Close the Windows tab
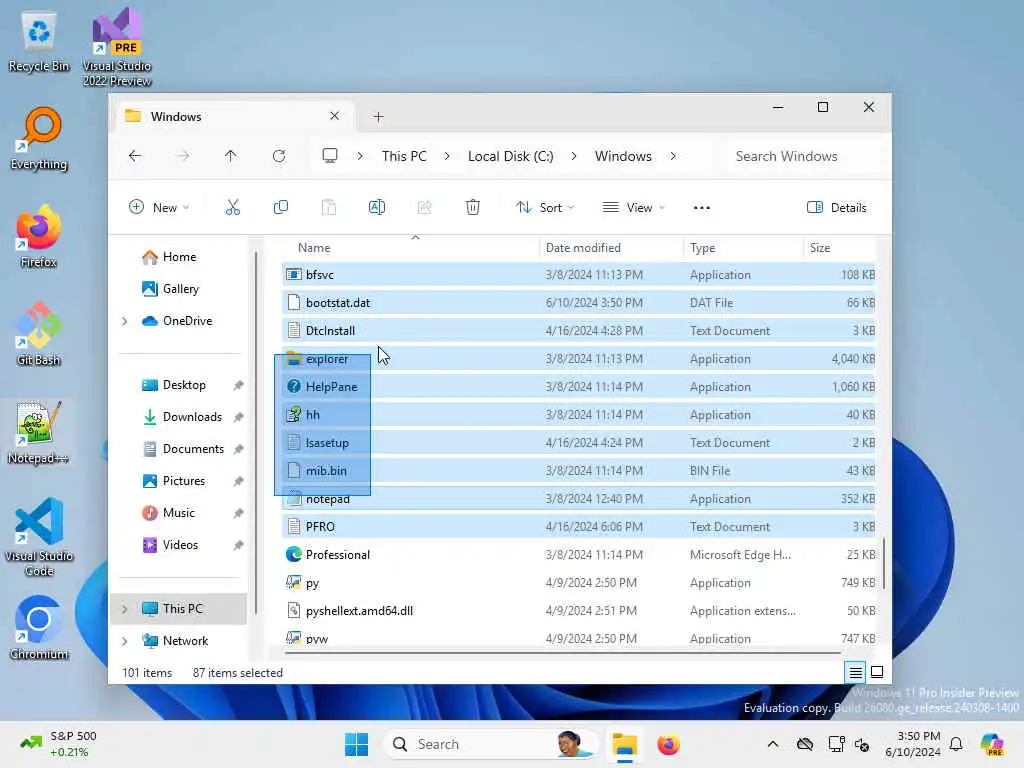 pos(334,116)
